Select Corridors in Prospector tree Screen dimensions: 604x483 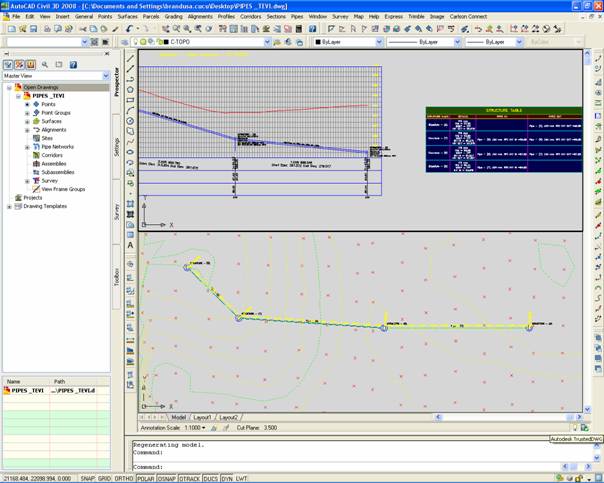pyautogui.click(x=52, y=155)
